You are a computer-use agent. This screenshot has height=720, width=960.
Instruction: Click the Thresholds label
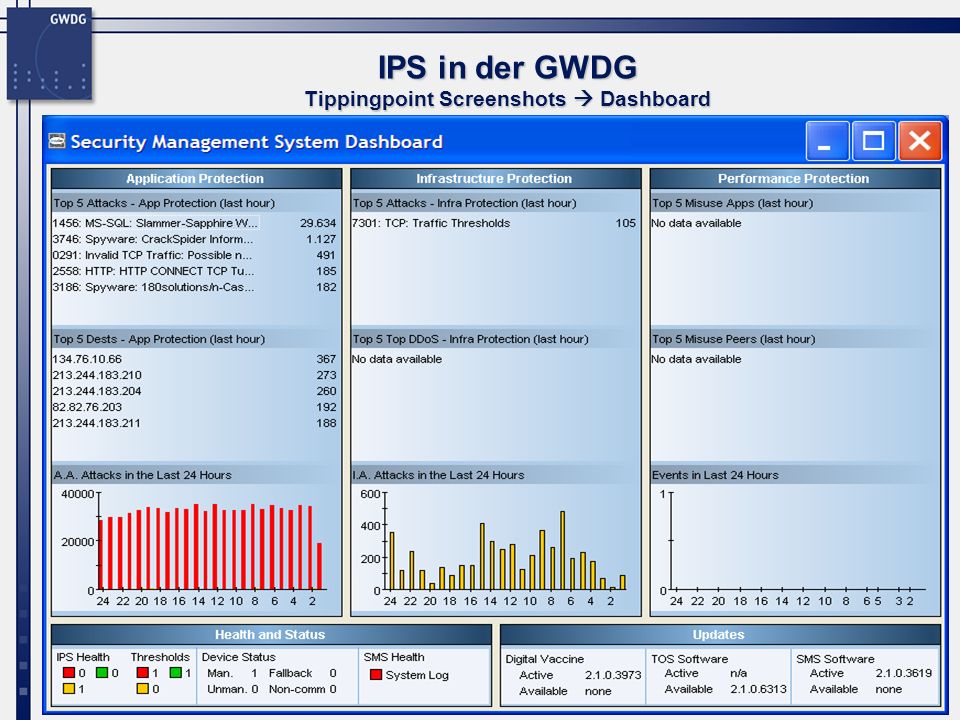[160, 656]
